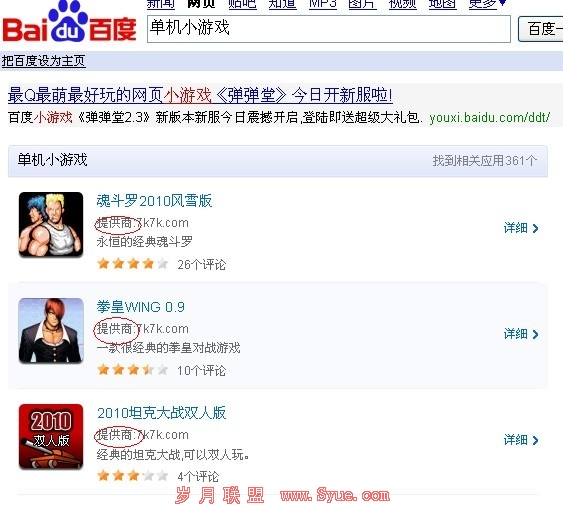Open the 2010坦克大战双人版 red tank icon

click(x=51, y=436)
